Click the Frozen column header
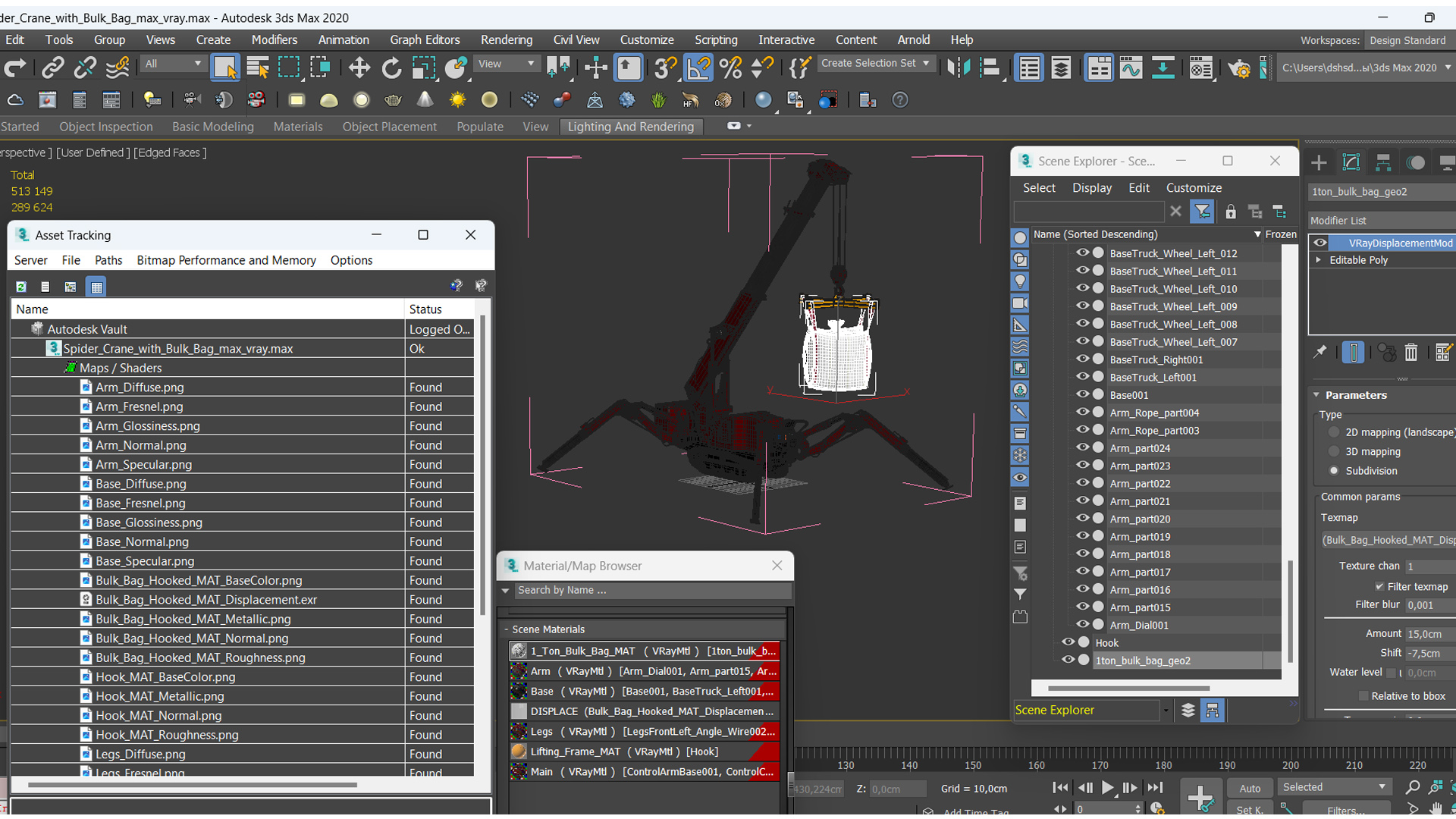Image resolution: width=1456 pixels, height=819 pixels. click(x=1280, y=234)
